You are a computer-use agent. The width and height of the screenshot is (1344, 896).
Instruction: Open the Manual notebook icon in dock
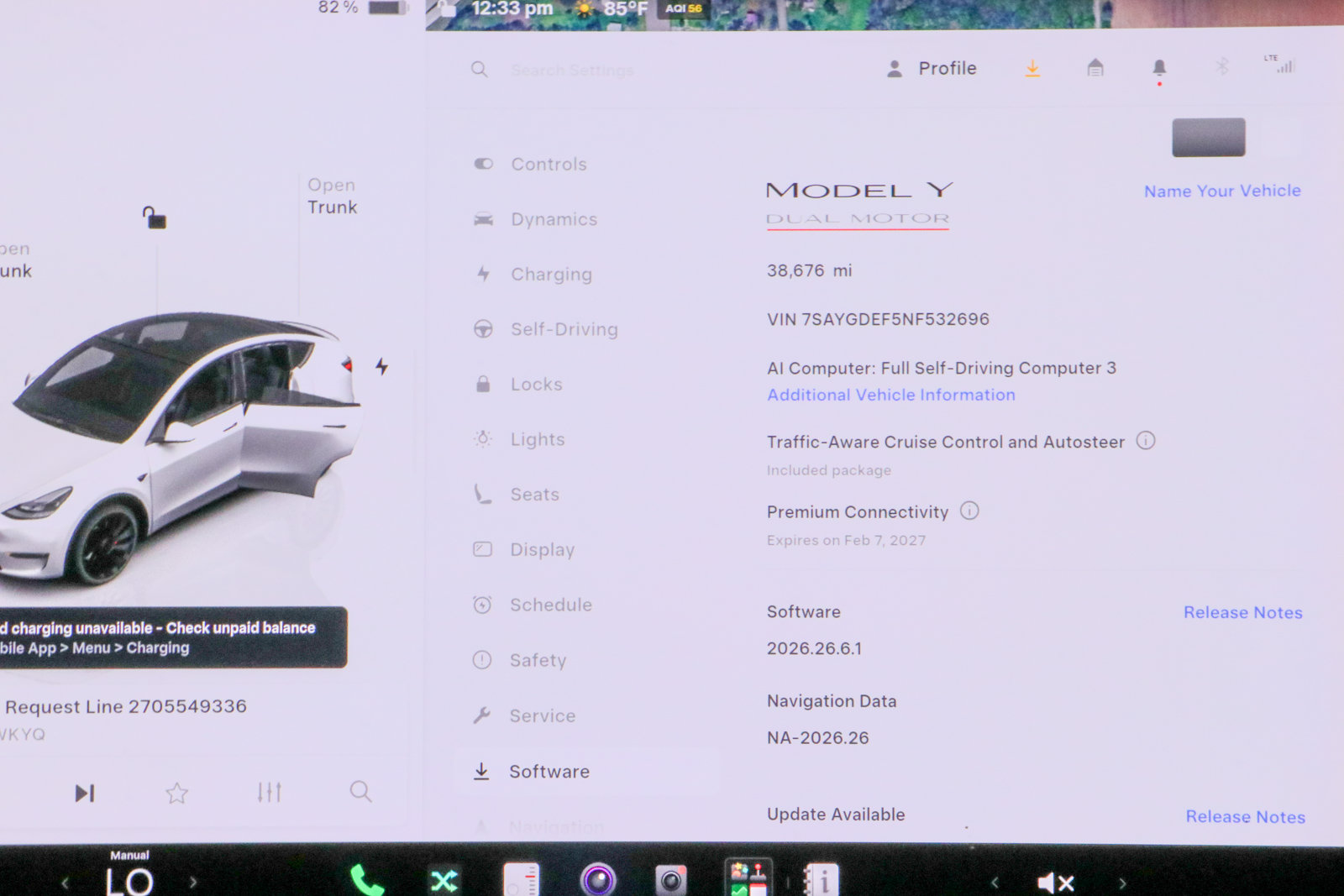pos(821,880)
